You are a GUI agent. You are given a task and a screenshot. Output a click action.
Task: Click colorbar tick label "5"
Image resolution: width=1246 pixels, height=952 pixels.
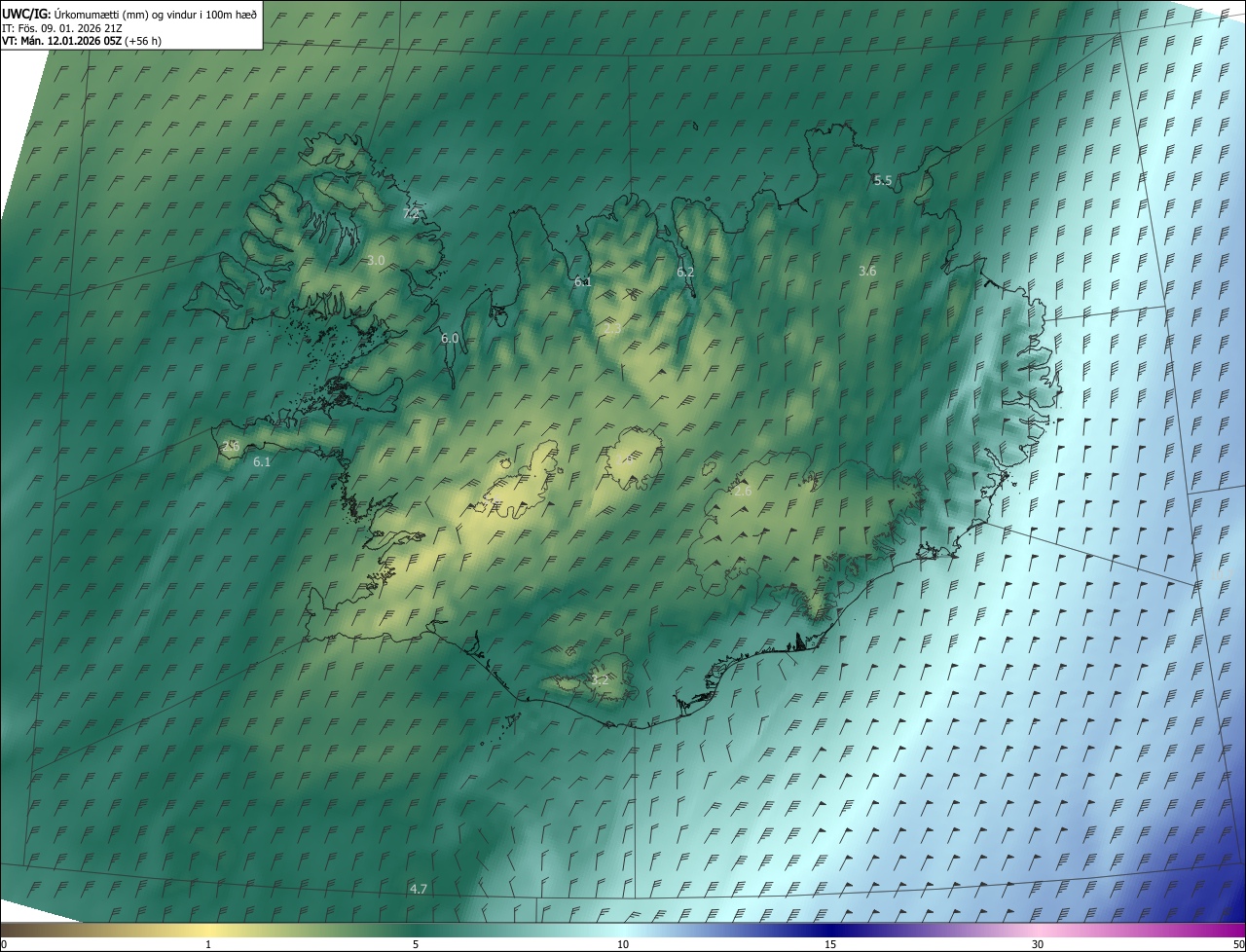point(416,944)
